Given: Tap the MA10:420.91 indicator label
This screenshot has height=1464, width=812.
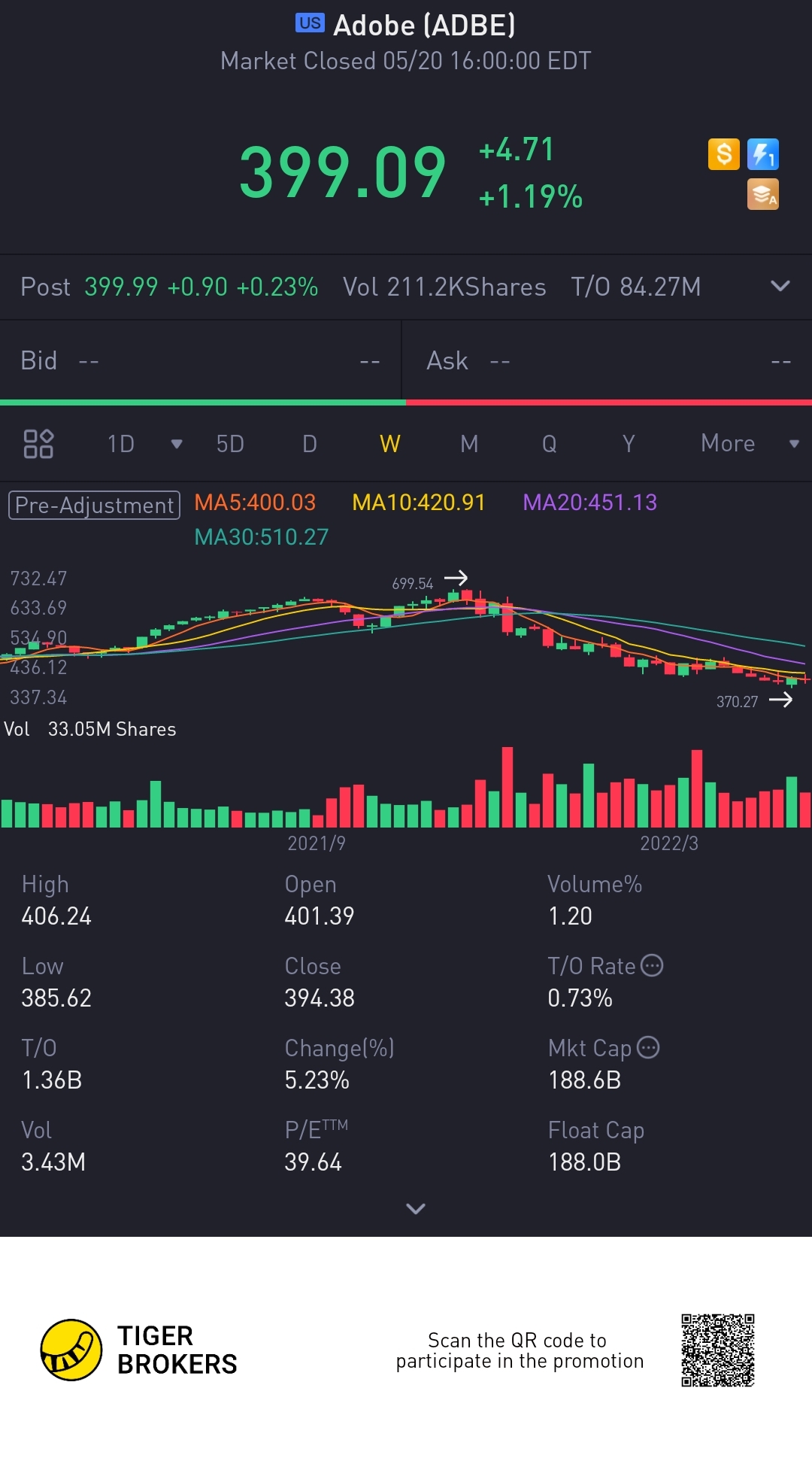Looking at the screenshot, I should click(419, 503).
